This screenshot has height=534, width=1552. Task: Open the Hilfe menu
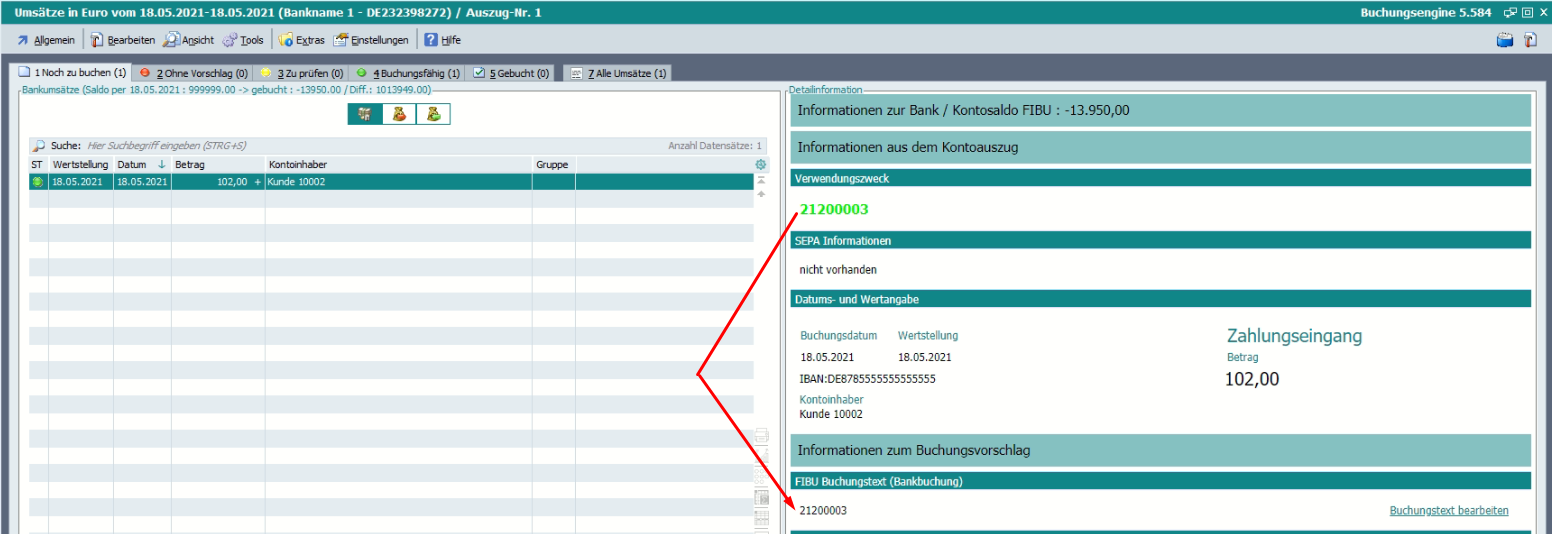(442, 40)
